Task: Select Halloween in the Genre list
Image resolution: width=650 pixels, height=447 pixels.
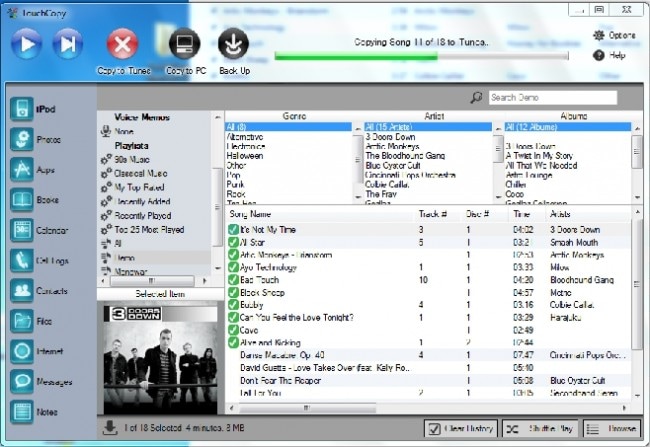Action: click(245, 156)
